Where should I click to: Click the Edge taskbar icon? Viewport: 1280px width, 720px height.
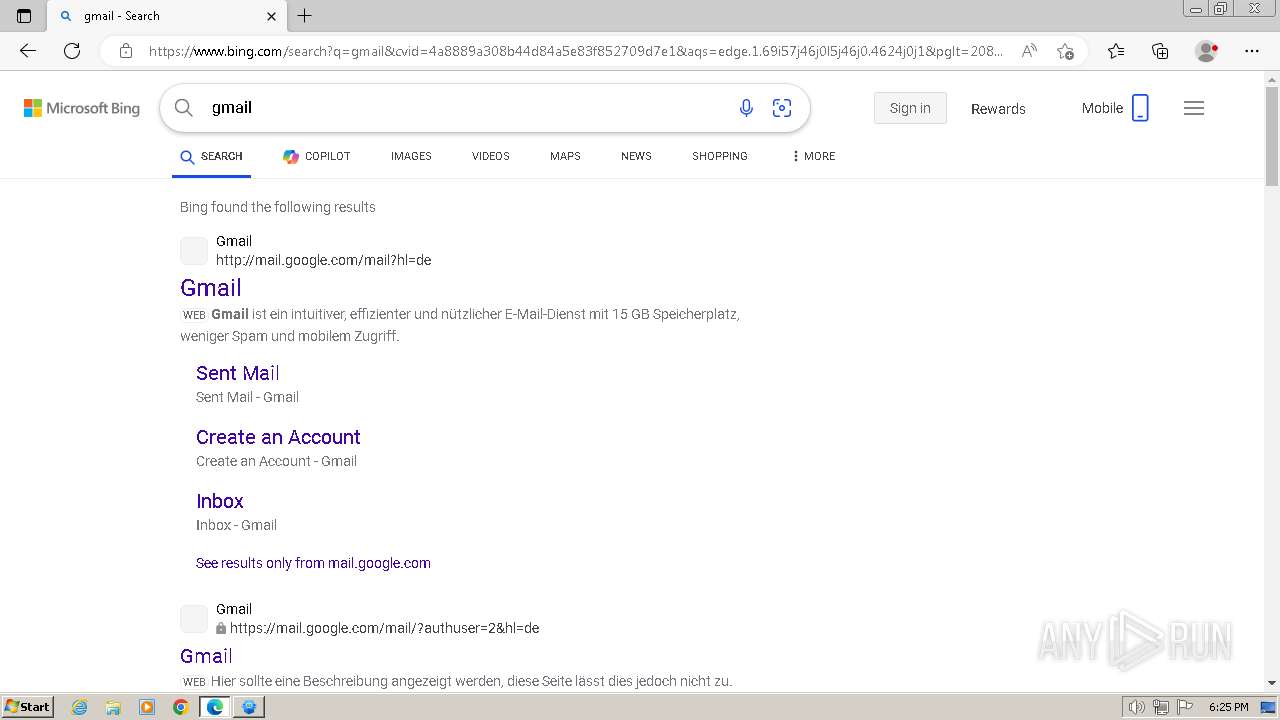(x=215, y=707)
